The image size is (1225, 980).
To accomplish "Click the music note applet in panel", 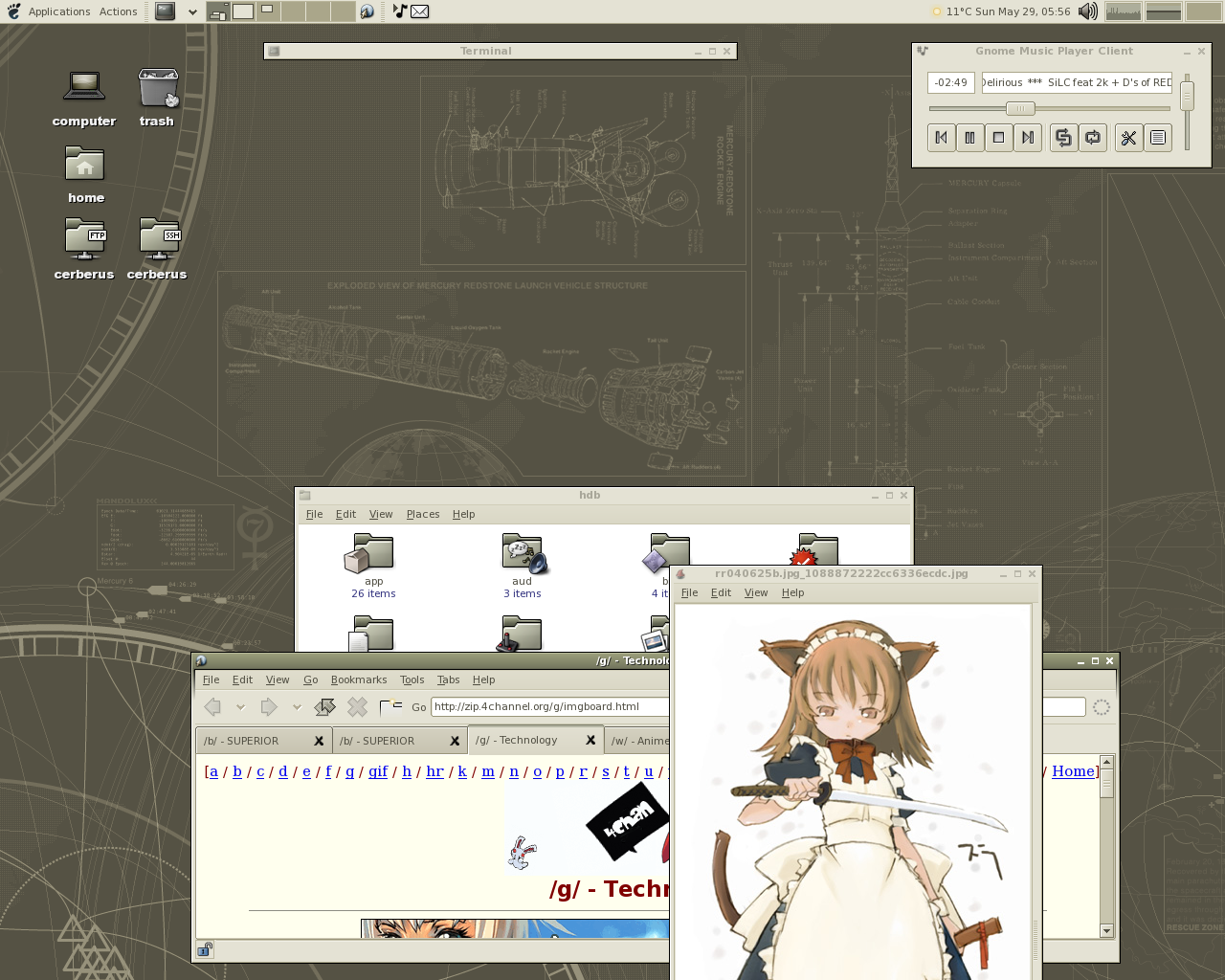I will (x=400, y=11).
